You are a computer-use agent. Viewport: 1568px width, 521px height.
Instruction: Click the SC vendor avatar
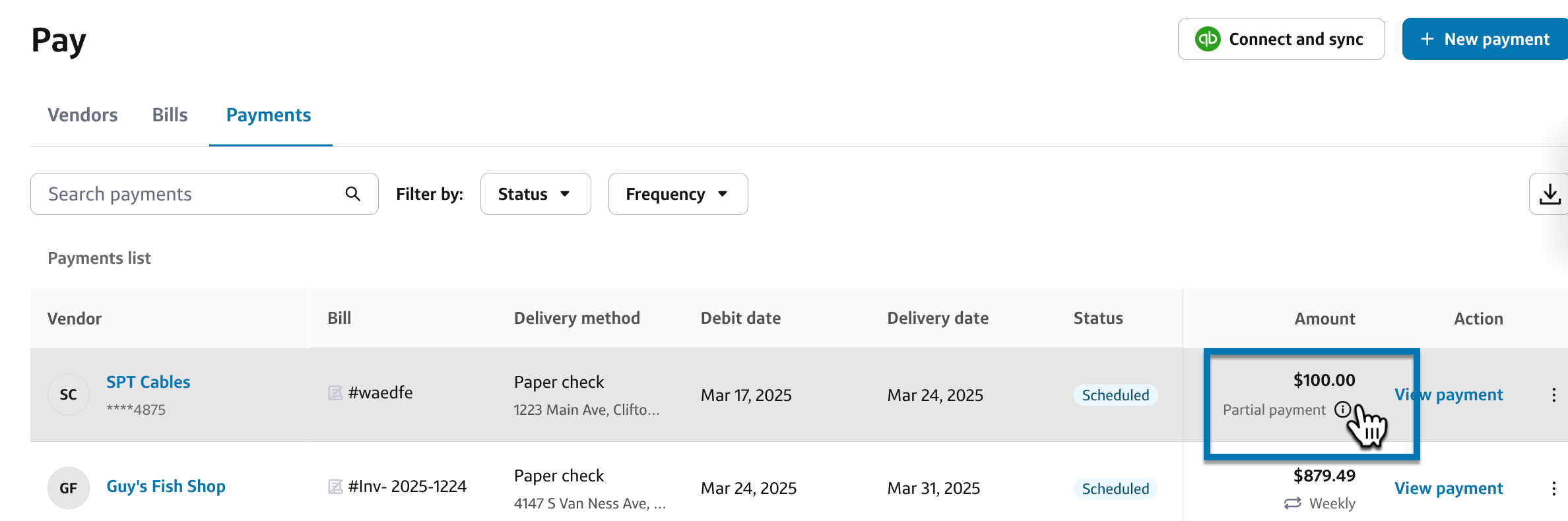coord(69,394)
